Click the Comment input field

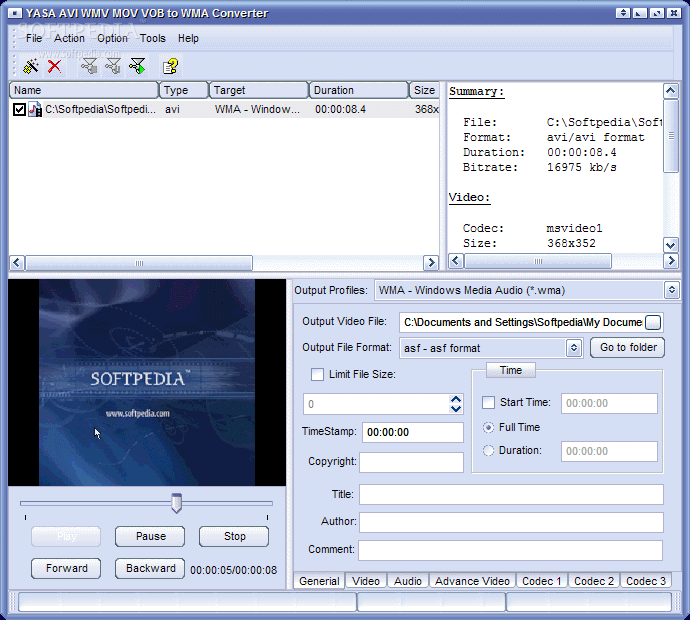pos(510,550)
